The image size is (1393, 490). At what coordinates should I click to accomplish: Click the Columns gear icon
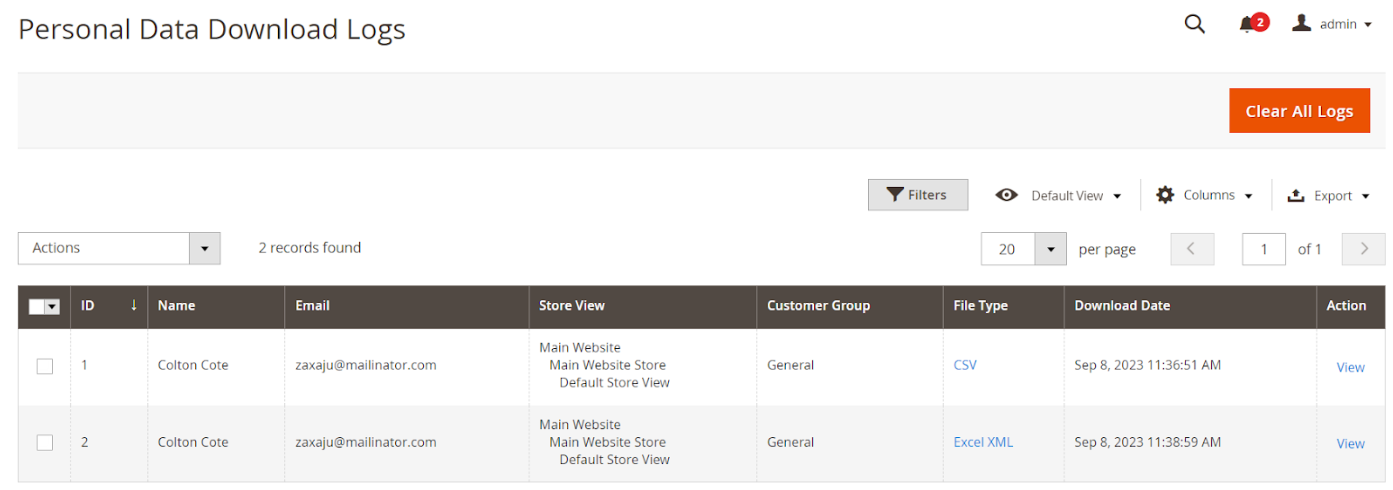pos(1165,195)
